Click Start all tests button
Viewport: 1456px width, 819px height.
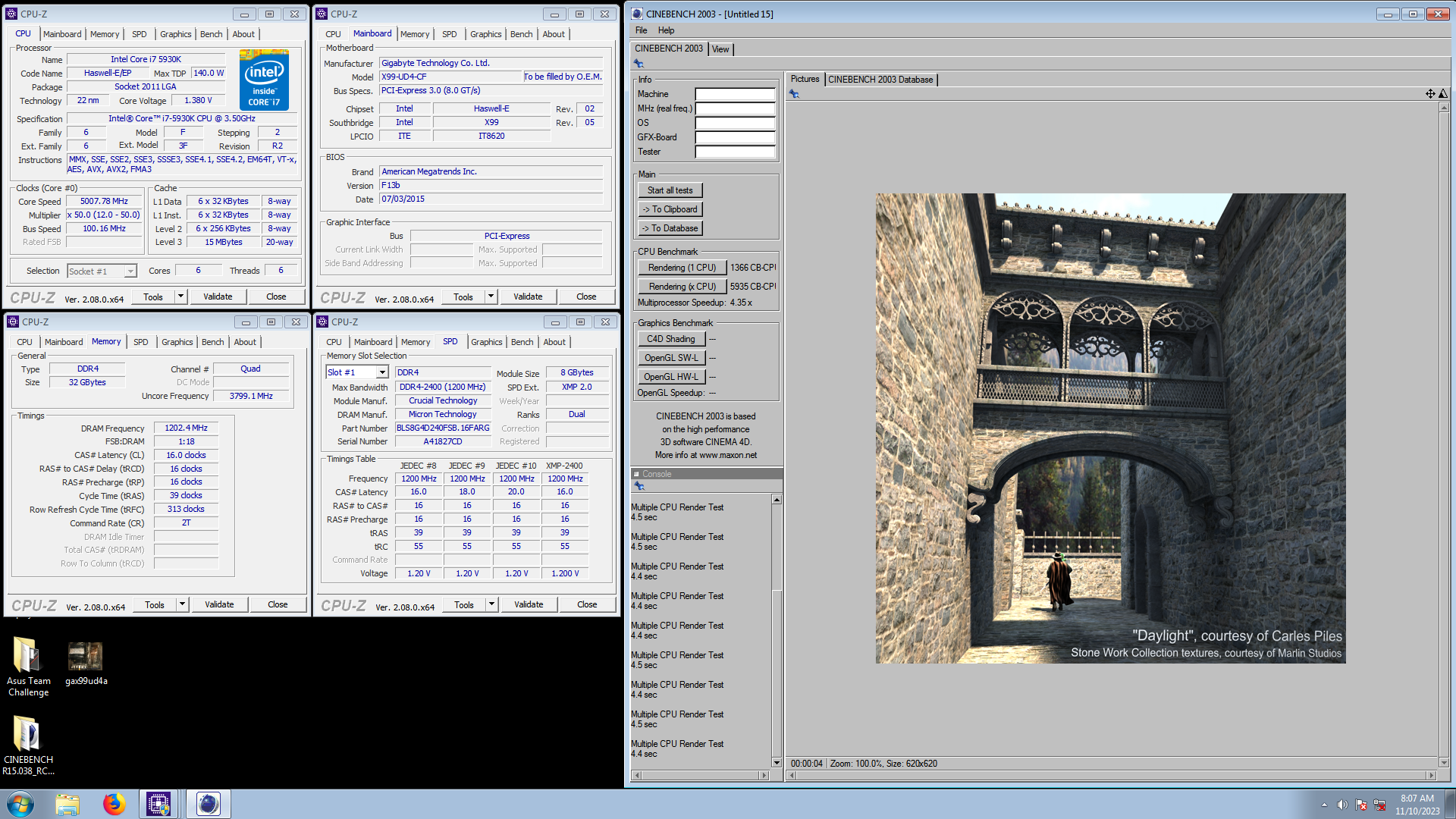point(670,190)
